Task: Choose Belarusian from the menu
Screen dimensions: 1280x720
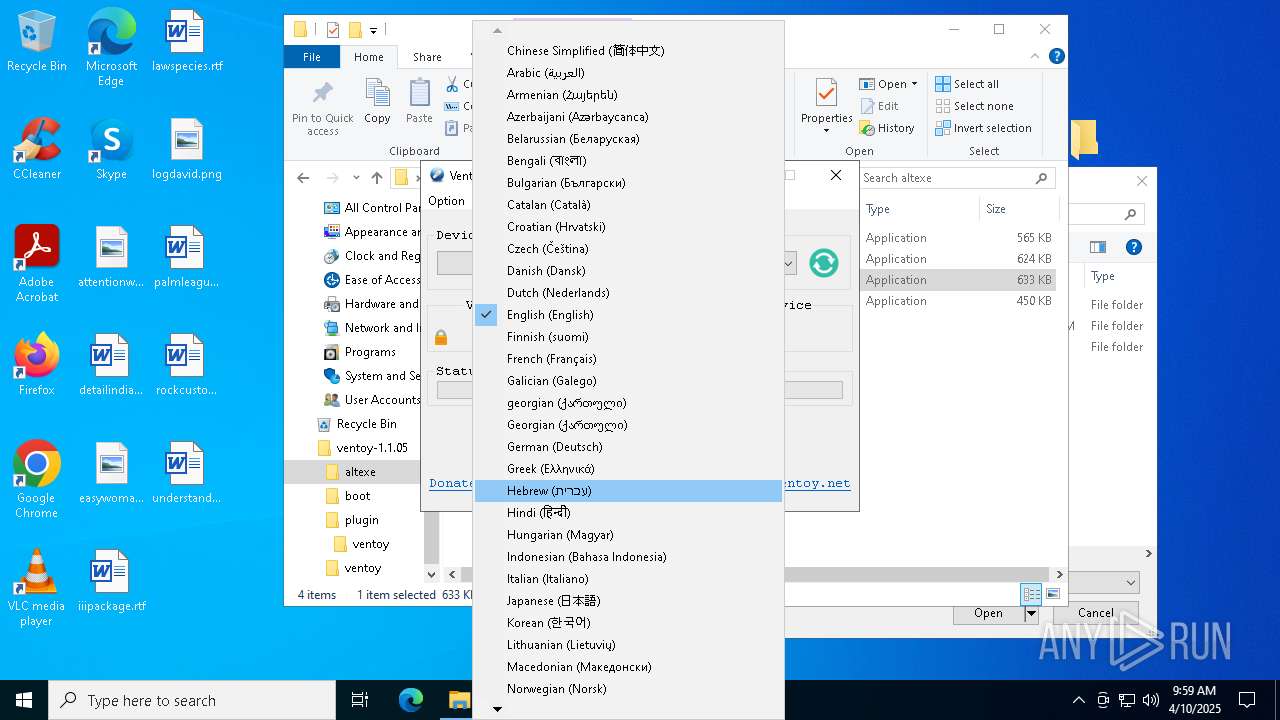Action: (x=628, y=139)
